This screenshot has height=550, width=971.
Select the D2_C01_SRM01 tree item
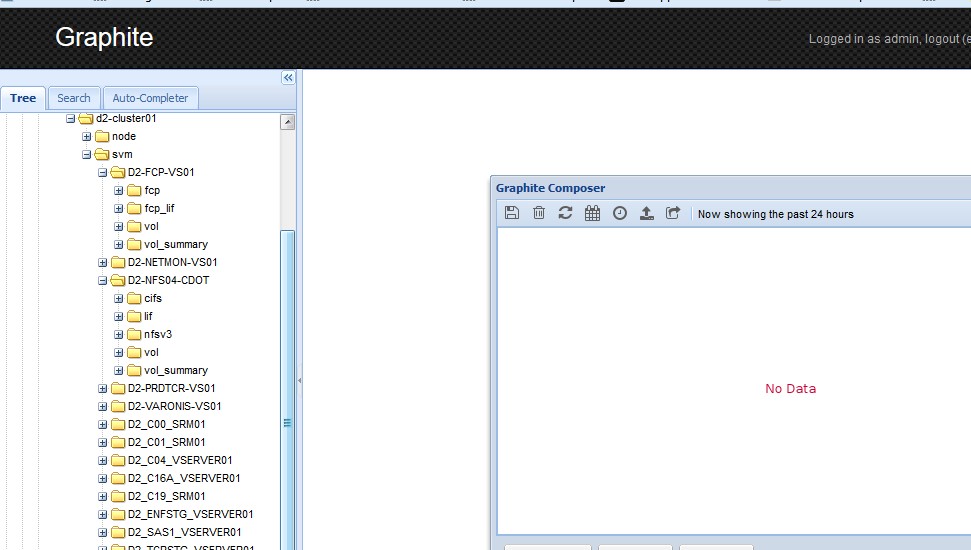(x=167, y=442)
